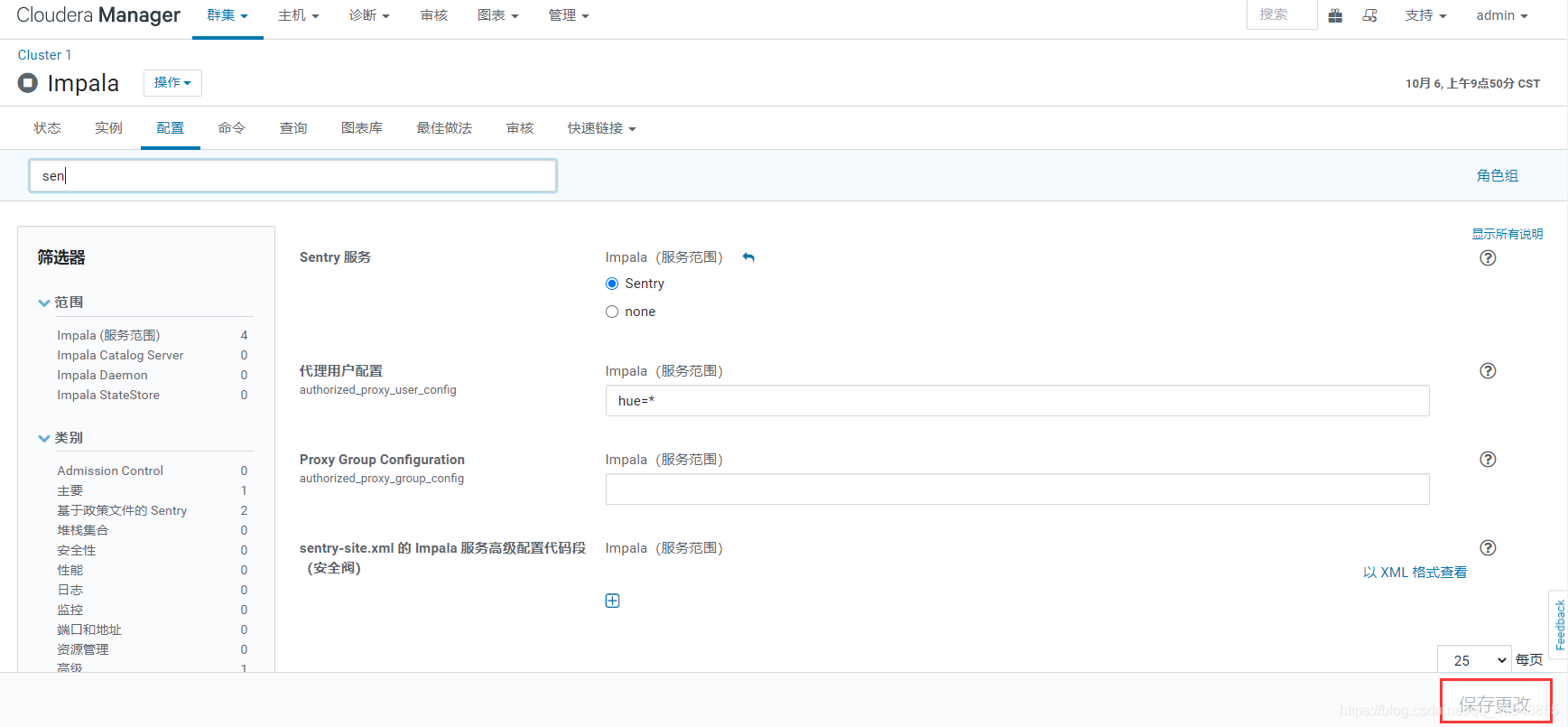Open the 群集 dropdown menu
The image size is (1568, 727).
[227, 16]
